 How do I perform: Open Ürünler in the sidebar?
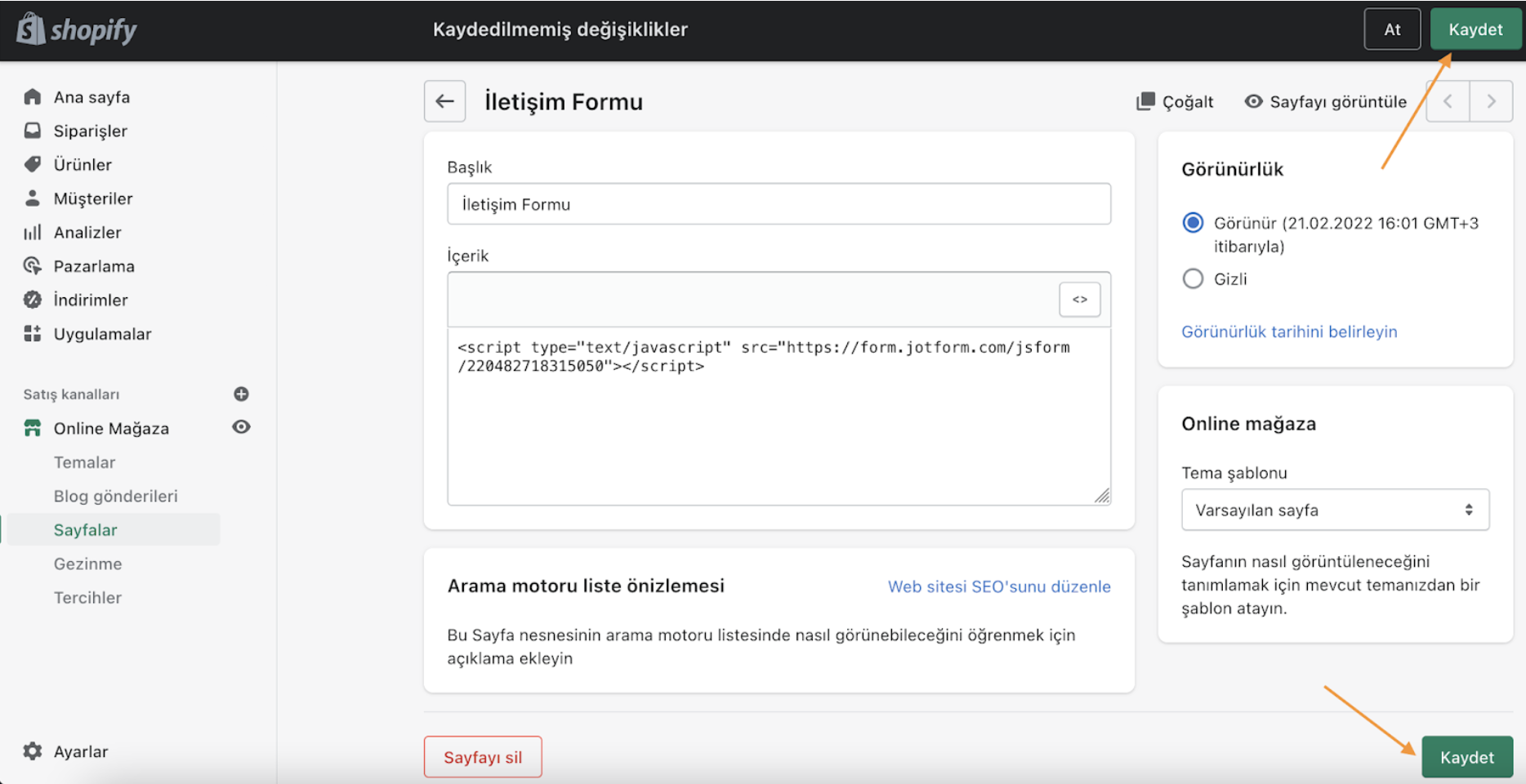point(83,164)
